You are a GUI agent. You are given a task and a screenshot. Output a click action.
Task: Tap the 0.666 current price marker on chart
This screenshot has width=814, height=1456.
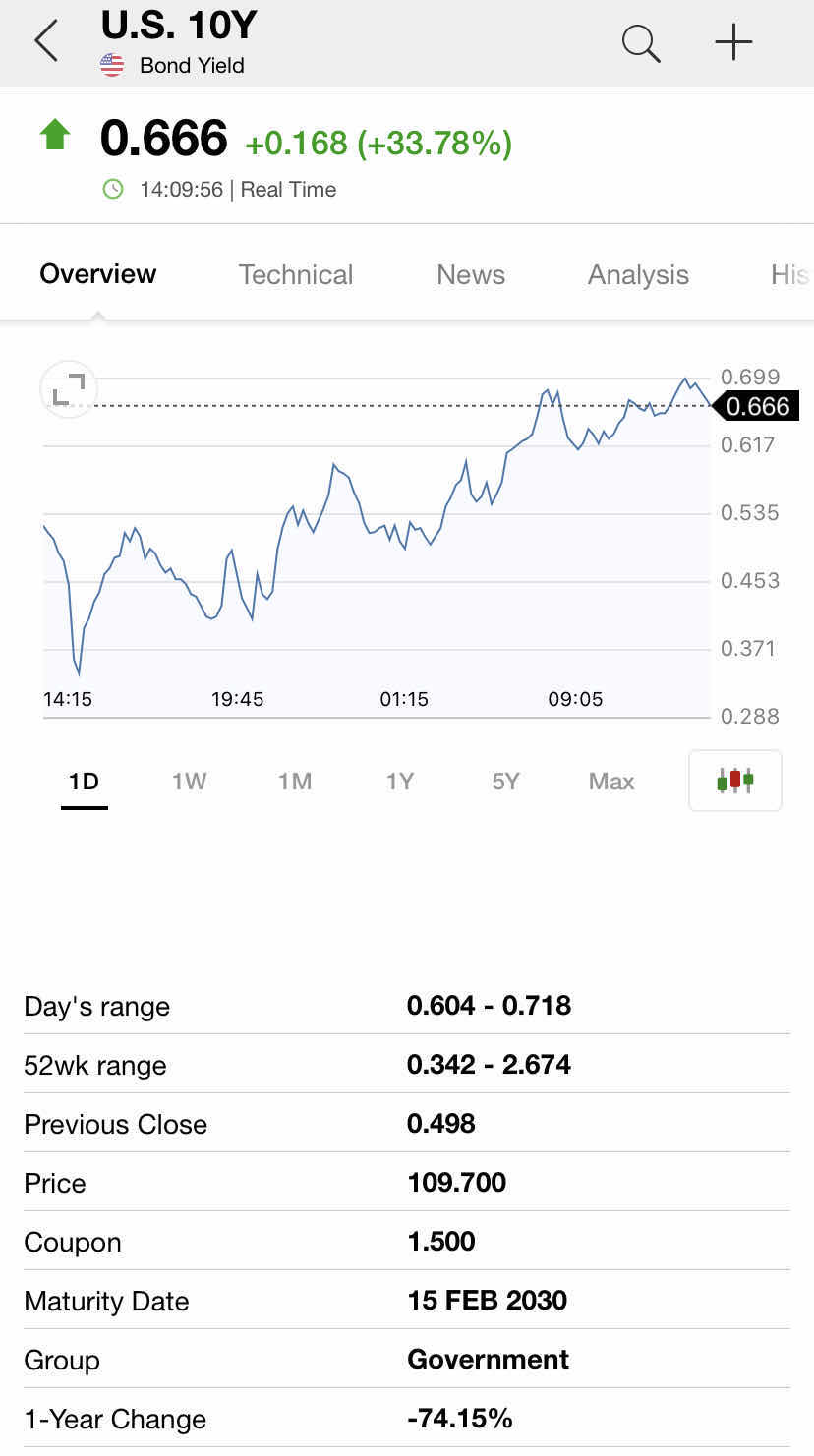755,406
